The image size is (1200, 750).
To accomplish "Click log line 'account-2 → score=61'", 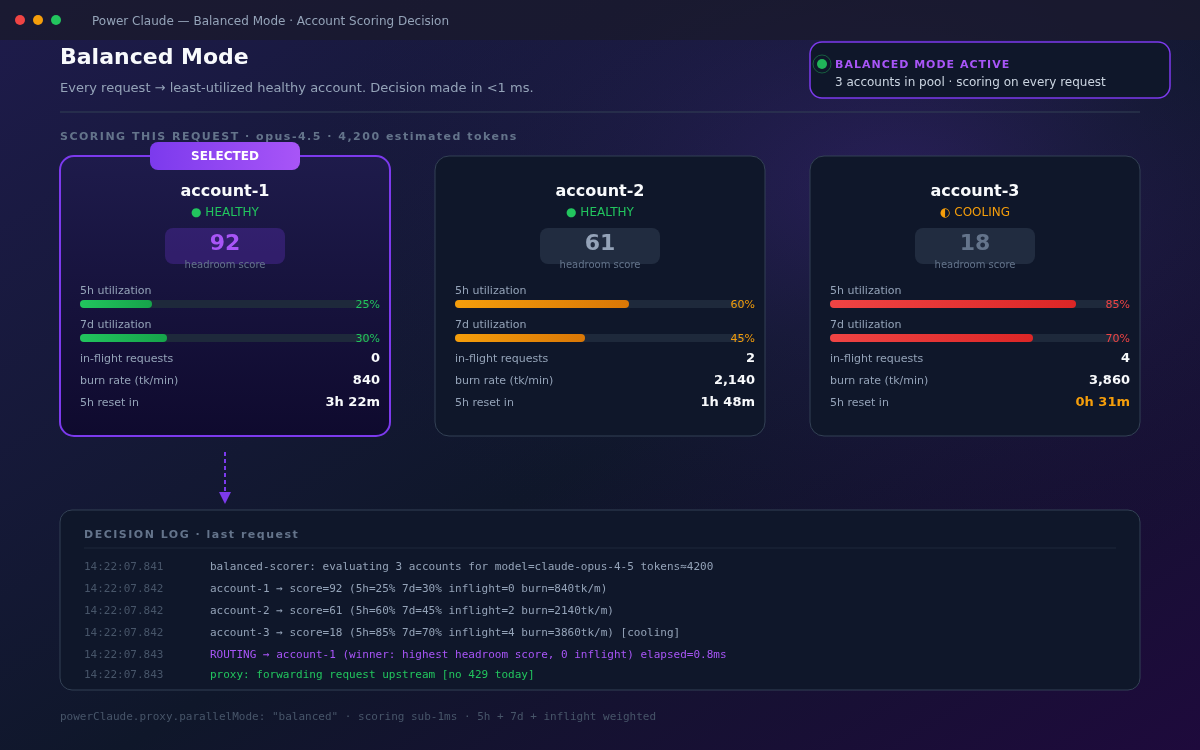I will click(x=411, y=610).
